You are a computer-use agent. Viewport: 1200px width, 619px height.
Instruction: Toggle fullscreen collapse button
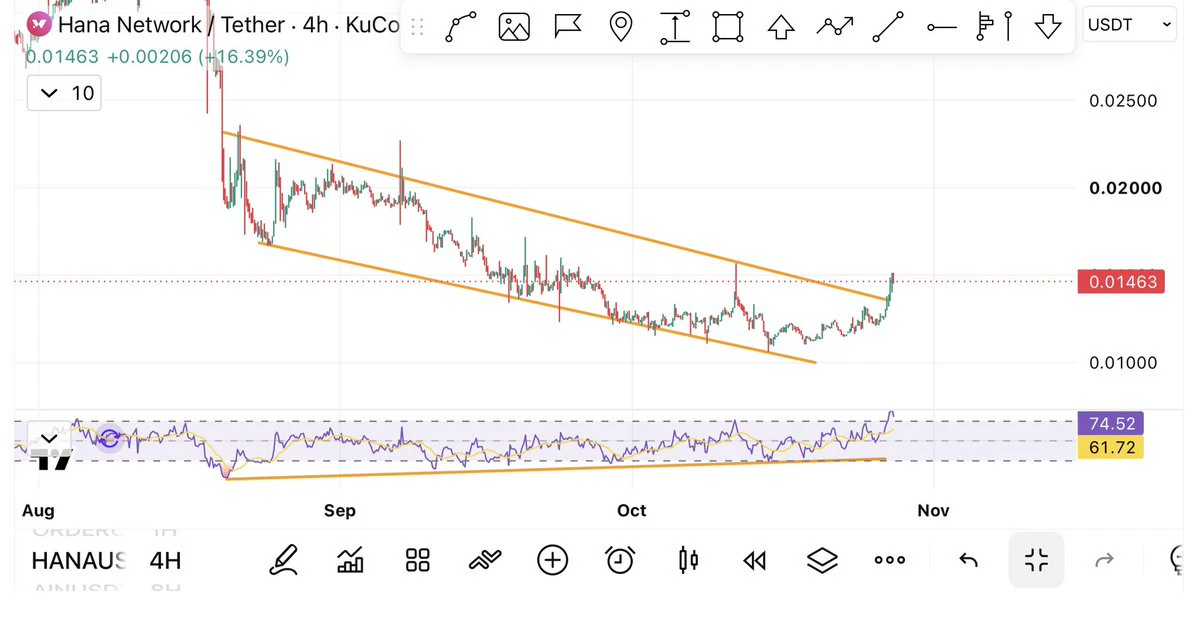pos(1036,560)
